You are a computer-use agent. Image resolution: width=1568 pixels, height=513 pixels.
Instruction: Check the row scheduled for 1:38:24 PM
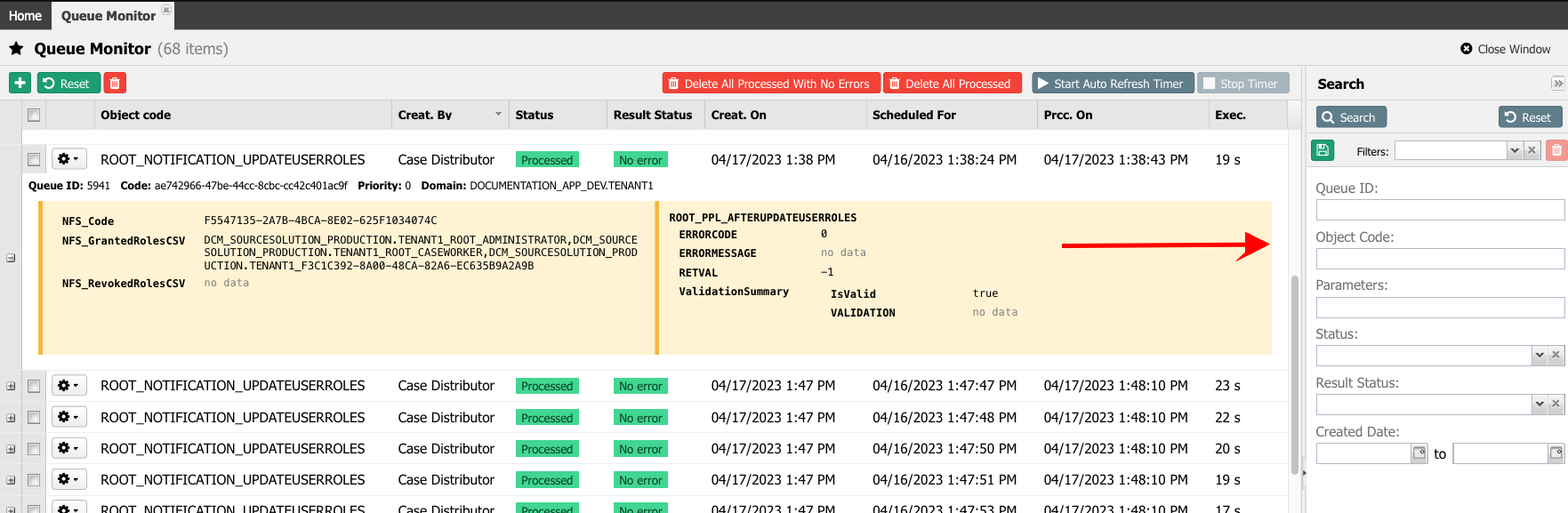point(34,159)
